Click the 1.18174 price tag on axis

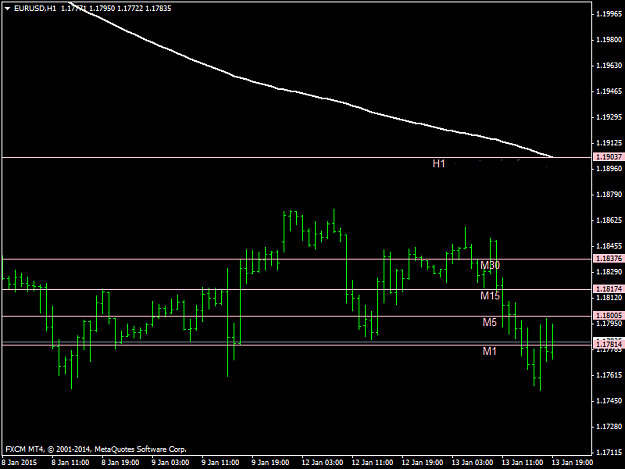[x=609, y=289]
